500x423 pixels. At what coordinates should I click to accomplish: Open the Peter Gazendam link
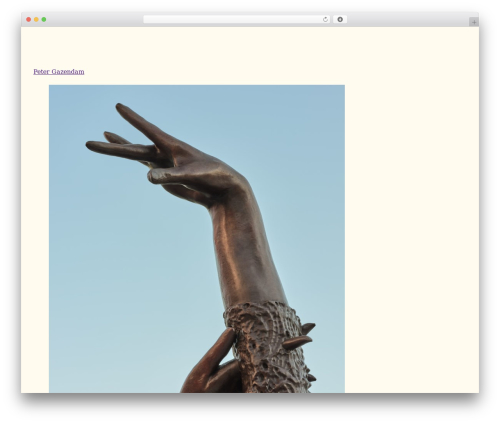(x=59, y=72)
